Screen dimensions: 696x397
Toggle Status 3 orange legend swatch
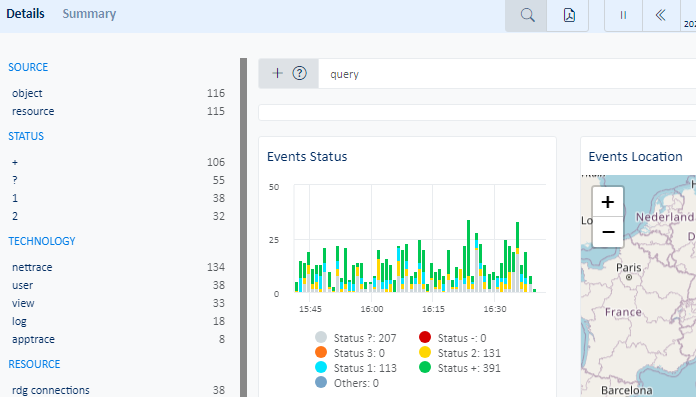point(321,353)
